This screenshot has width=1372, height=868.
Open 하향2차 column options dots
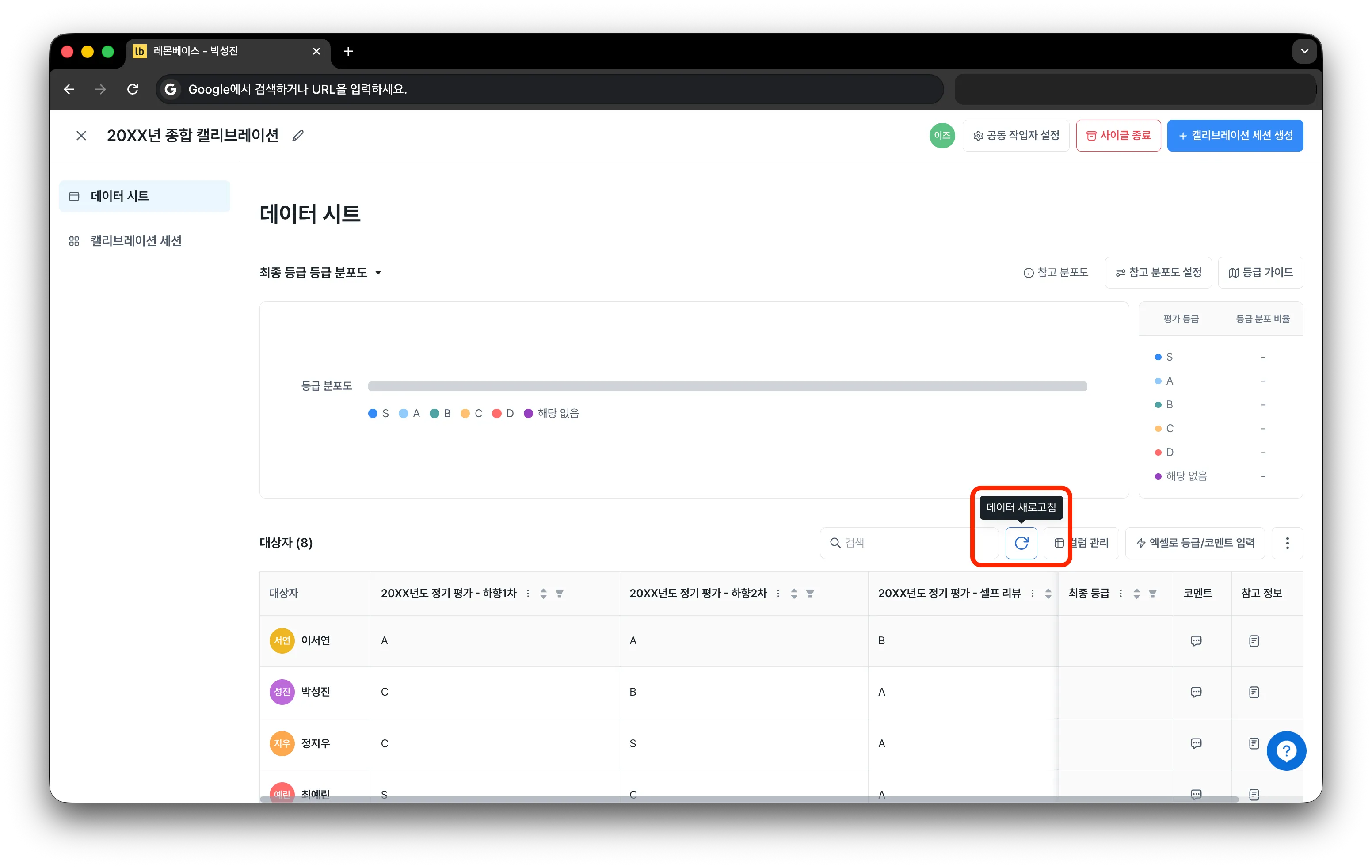pyautogui.click(x=778, y=594)
